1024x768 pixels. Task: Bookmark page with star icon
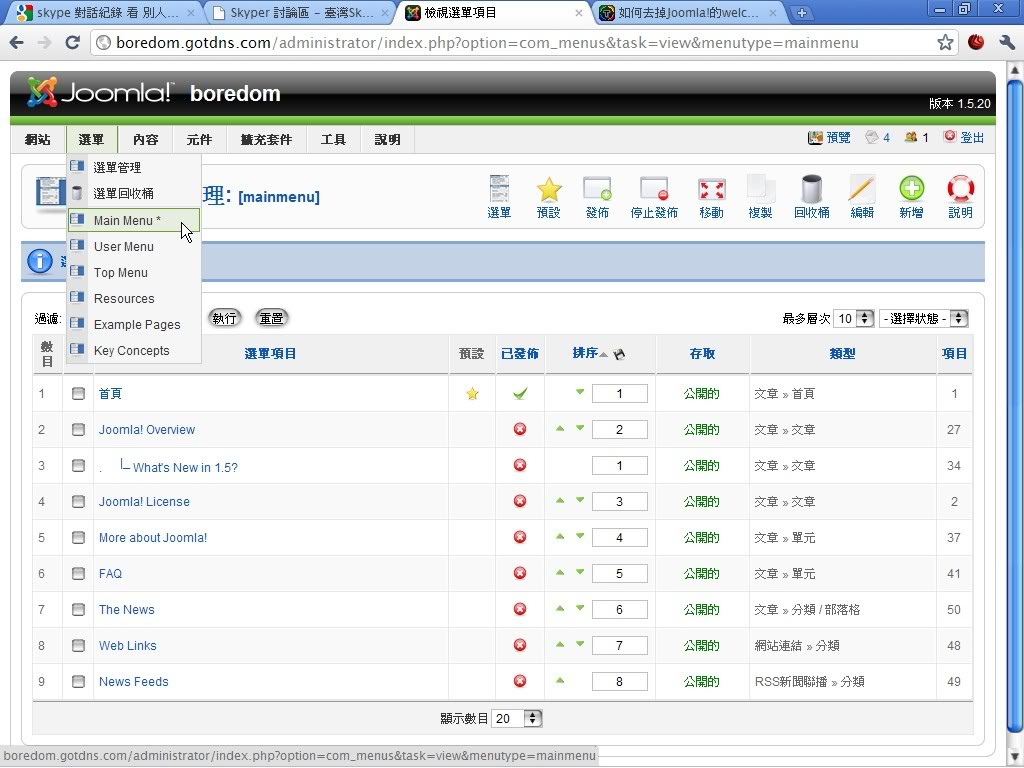(945, 43)
